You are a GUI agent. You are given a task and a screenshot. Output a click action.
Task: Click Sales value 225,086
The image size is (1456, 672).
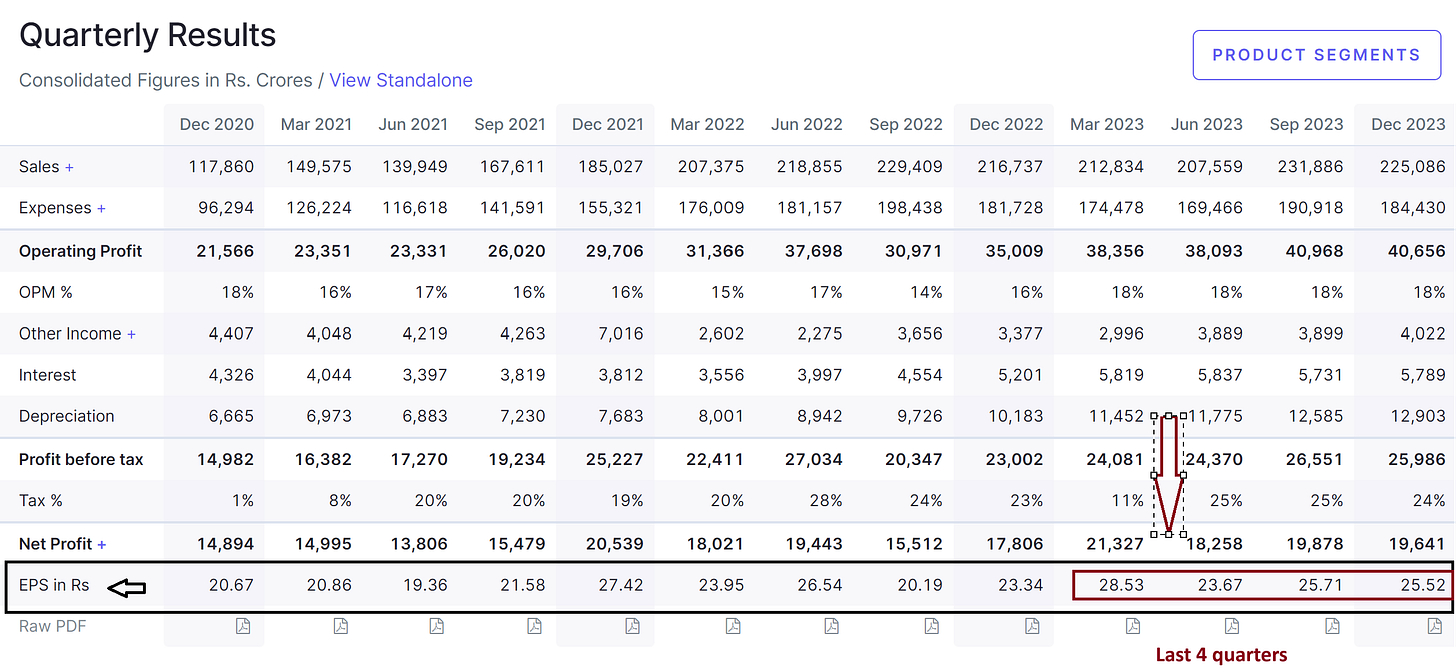pyautogui.click(x=1412, y=167)
